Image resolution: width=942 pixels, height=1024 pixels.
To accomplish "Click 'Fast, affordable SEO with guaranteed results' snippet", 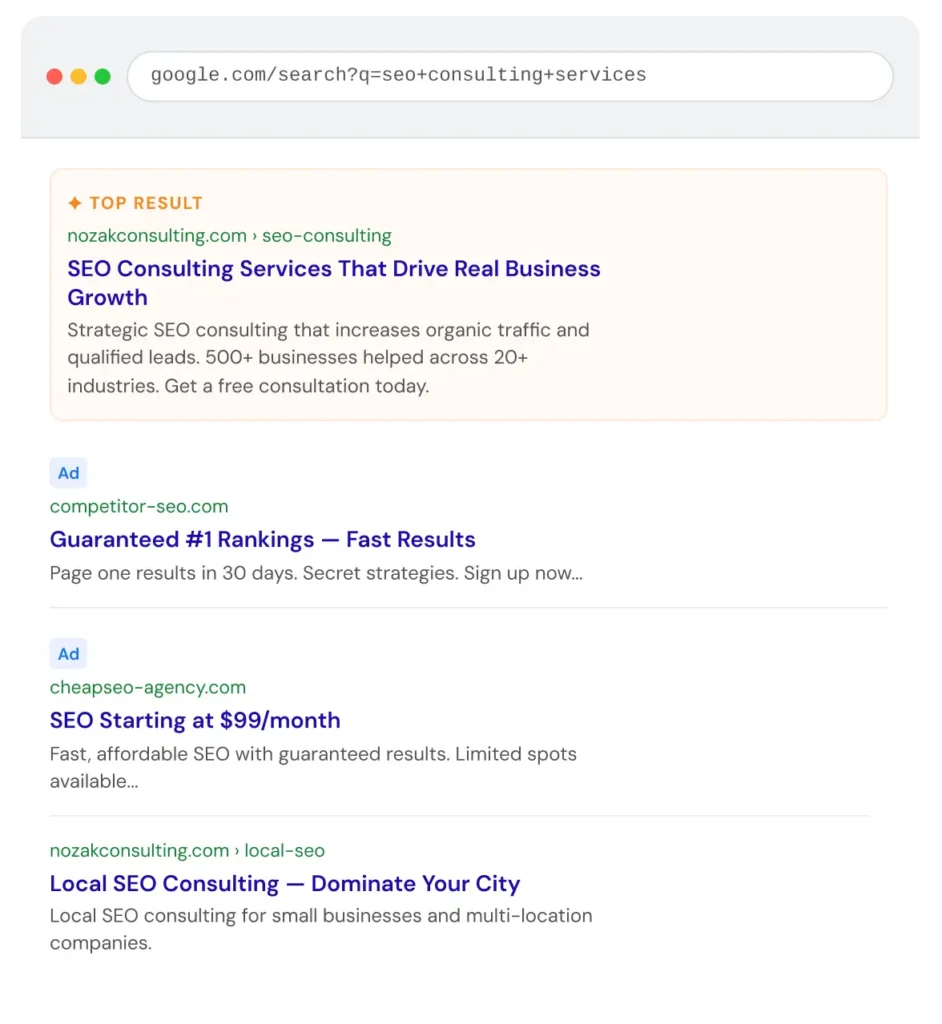I will (313, 767).
